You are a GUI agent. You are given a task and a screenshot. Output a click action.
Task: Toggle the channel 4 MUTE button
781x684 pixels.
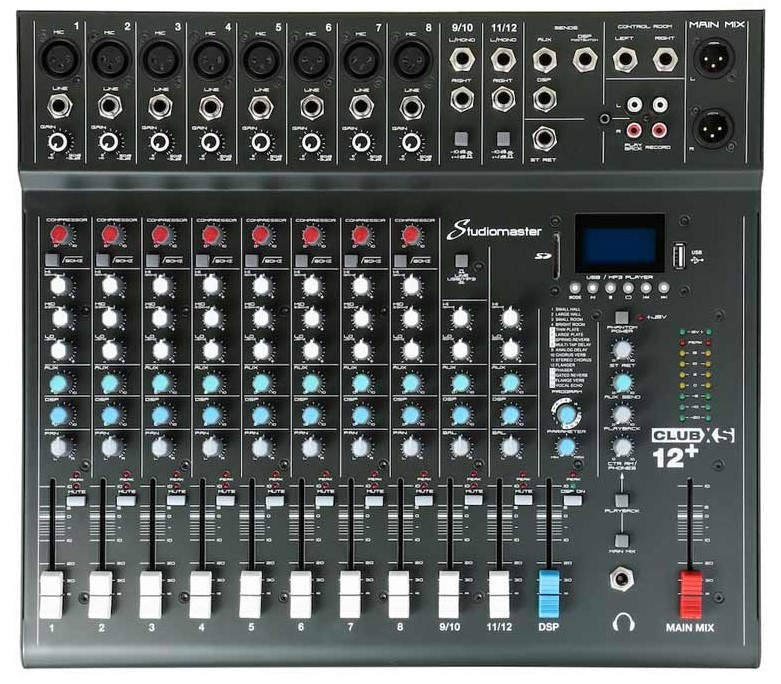click(225, 501)
